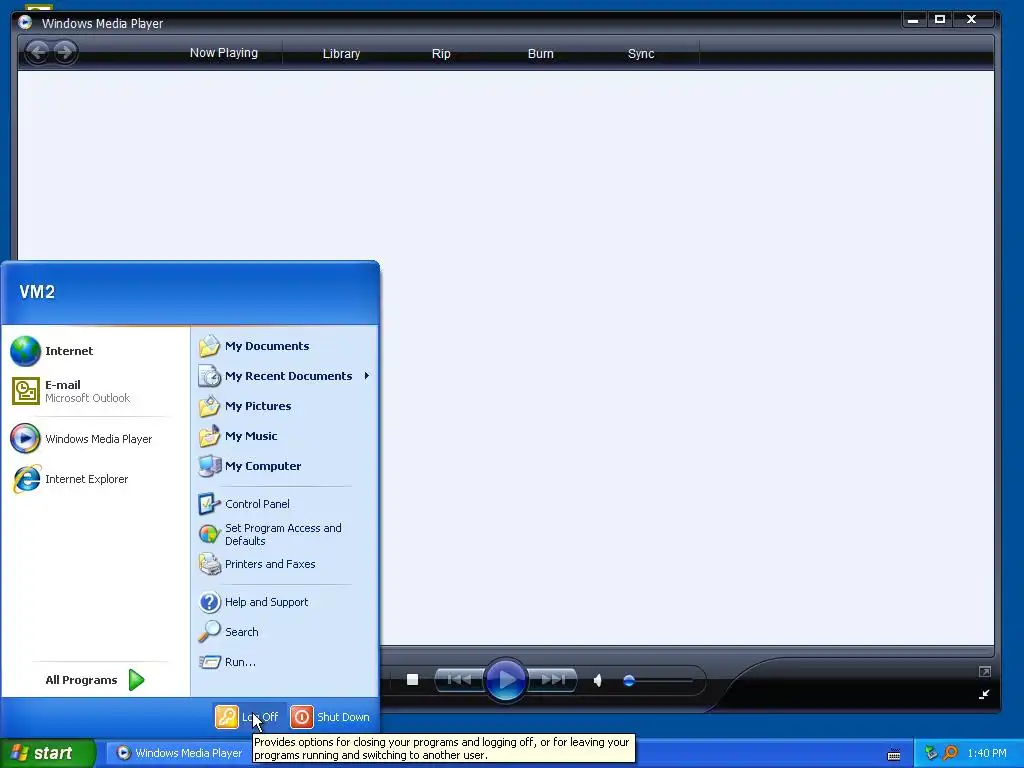Viewport: 1024px width, 768px height.
Task: Click the Start button
Action: click(x=47, y=753)
